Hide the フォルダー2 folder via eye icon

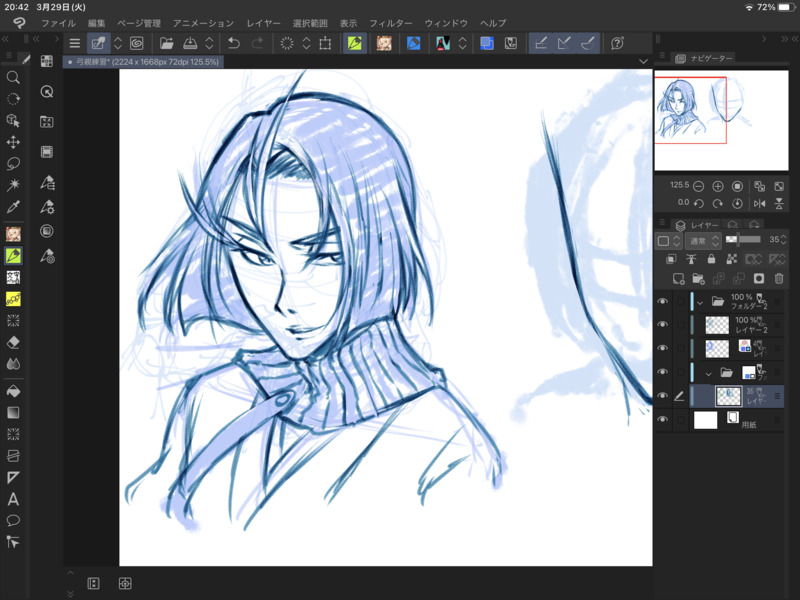pos(662,301)
